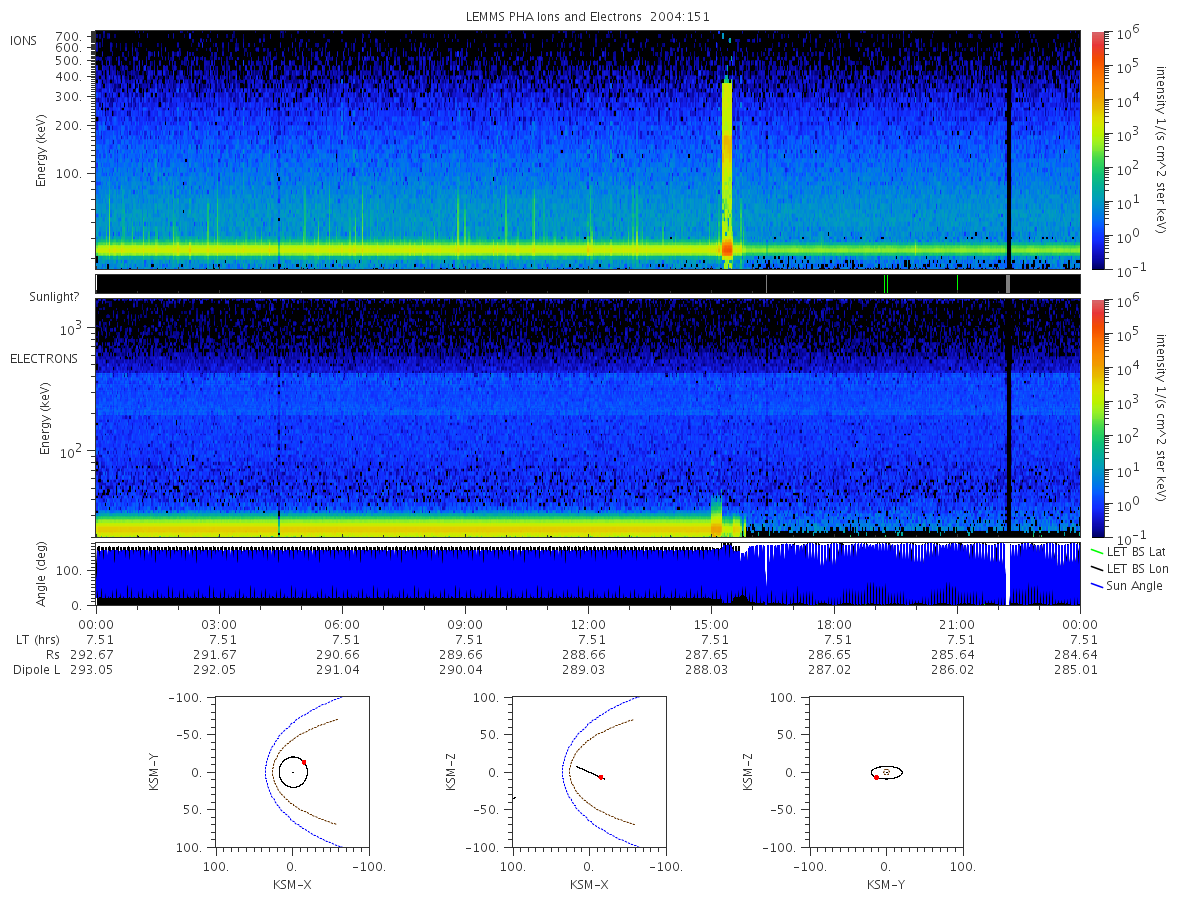Click the '18:00' time axis label
The width and height of the screenshot is (1200, 900).
834,624
